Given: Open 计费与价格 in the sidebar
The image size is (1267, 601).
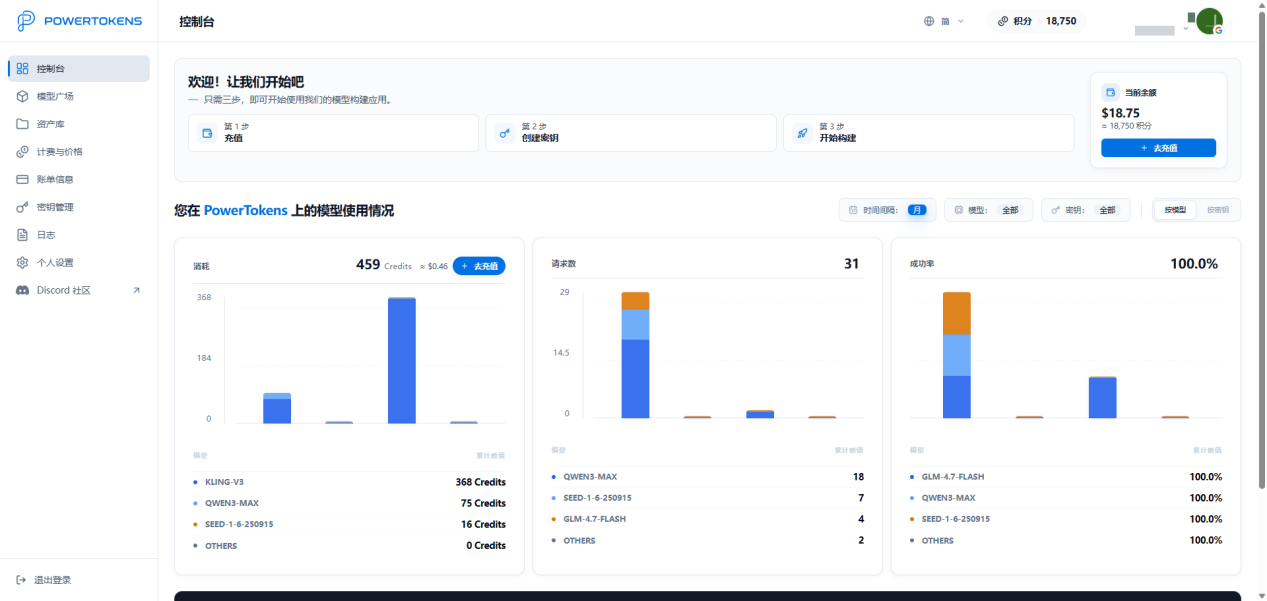Looking at the screenshot, I should point(79,152).
